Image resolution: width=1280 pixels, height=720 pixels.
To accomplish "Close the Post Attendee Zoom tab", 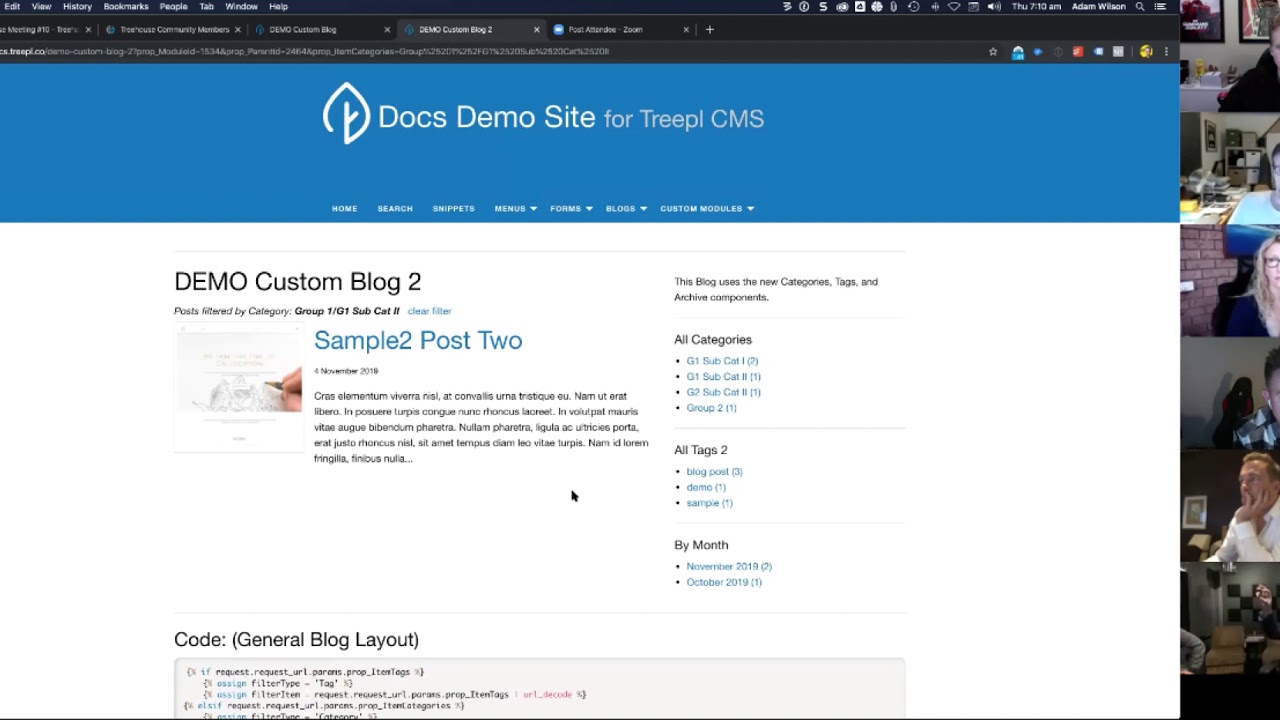I will 686,30.
